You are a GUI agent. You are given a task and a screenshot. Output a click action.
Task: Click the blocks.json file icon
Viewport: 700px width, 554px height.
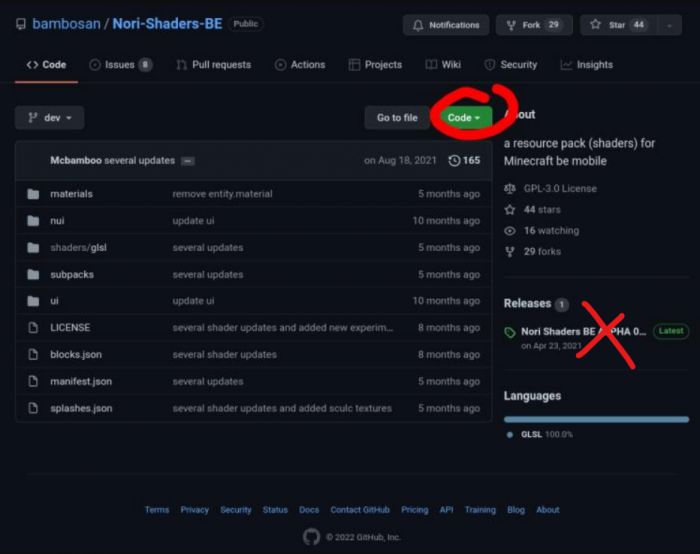[33, 354]
